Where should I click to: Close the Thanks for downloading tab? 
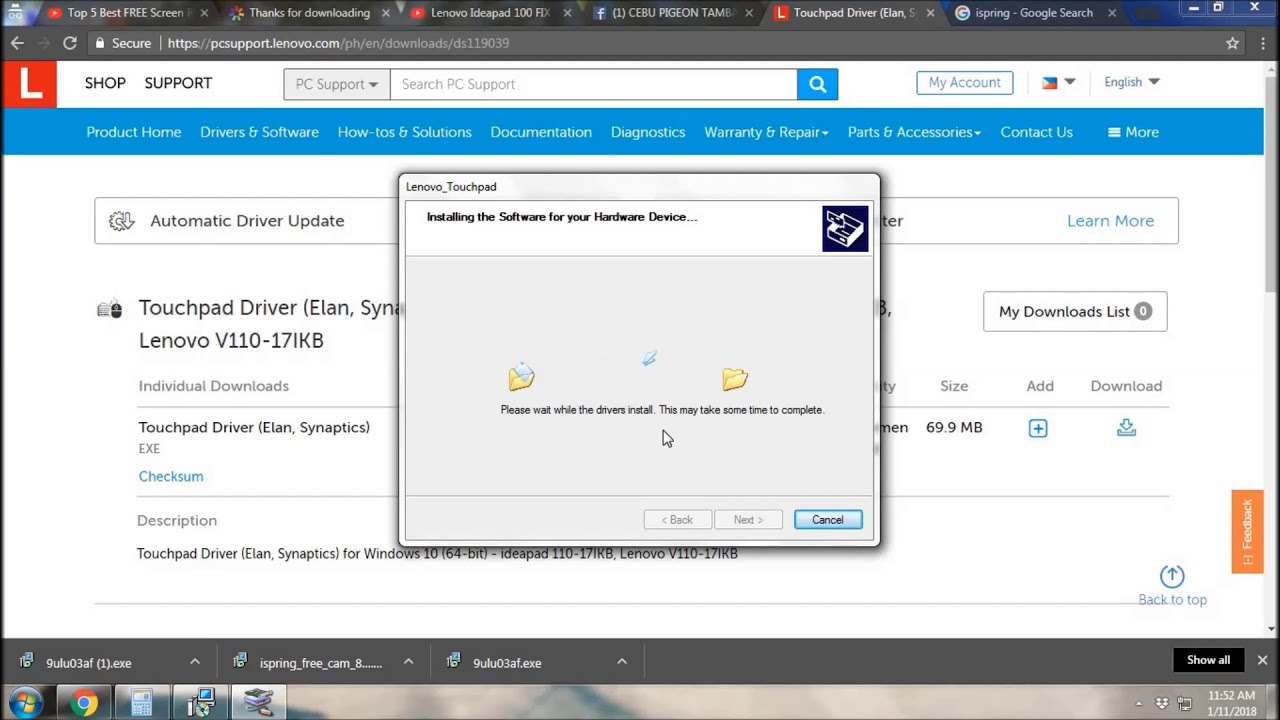pyautogui.click(x=386, y=13)
